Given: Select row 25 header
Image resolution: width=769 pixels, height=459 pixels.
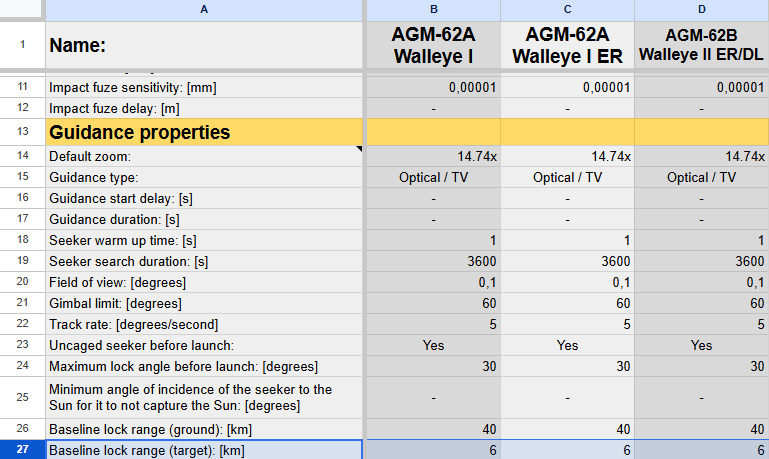Looking at the screenshot, I should click(x=23, y=397).
